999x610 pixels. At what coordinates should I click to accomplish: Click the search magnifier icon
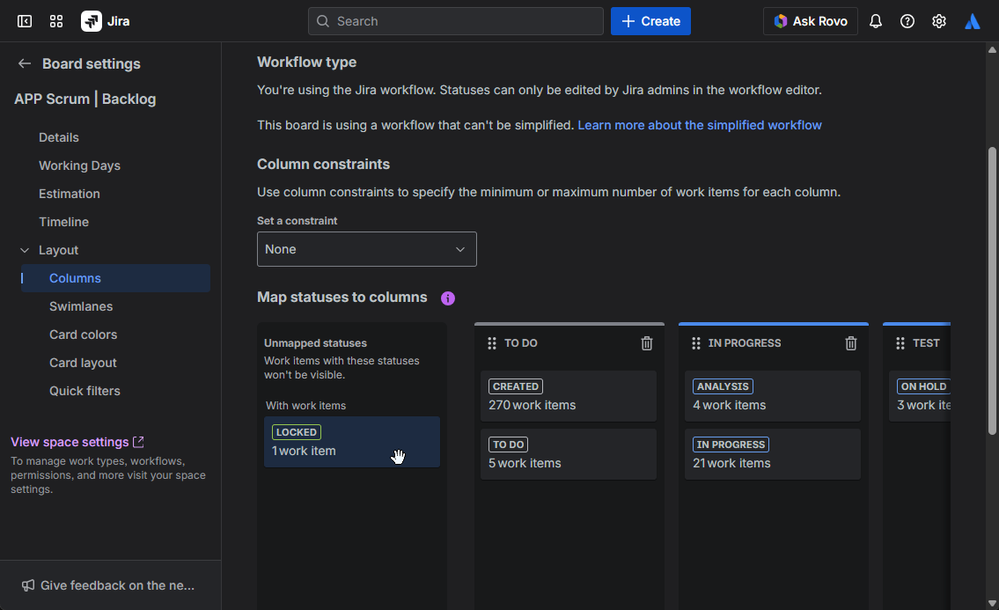coord(323,22)
